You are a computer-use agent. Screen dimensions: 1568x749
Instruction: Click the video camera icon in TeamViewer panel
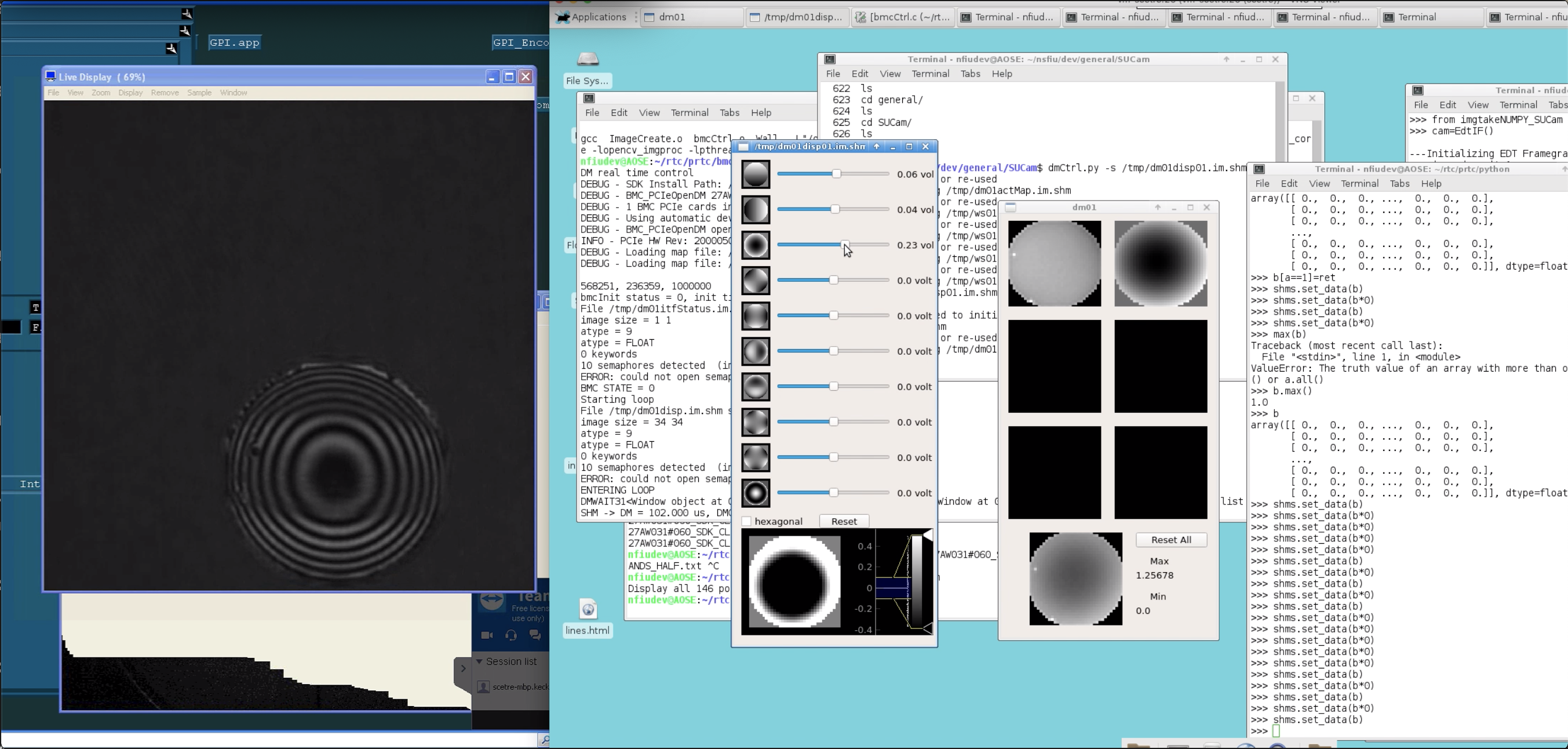(x=487, y=635)
